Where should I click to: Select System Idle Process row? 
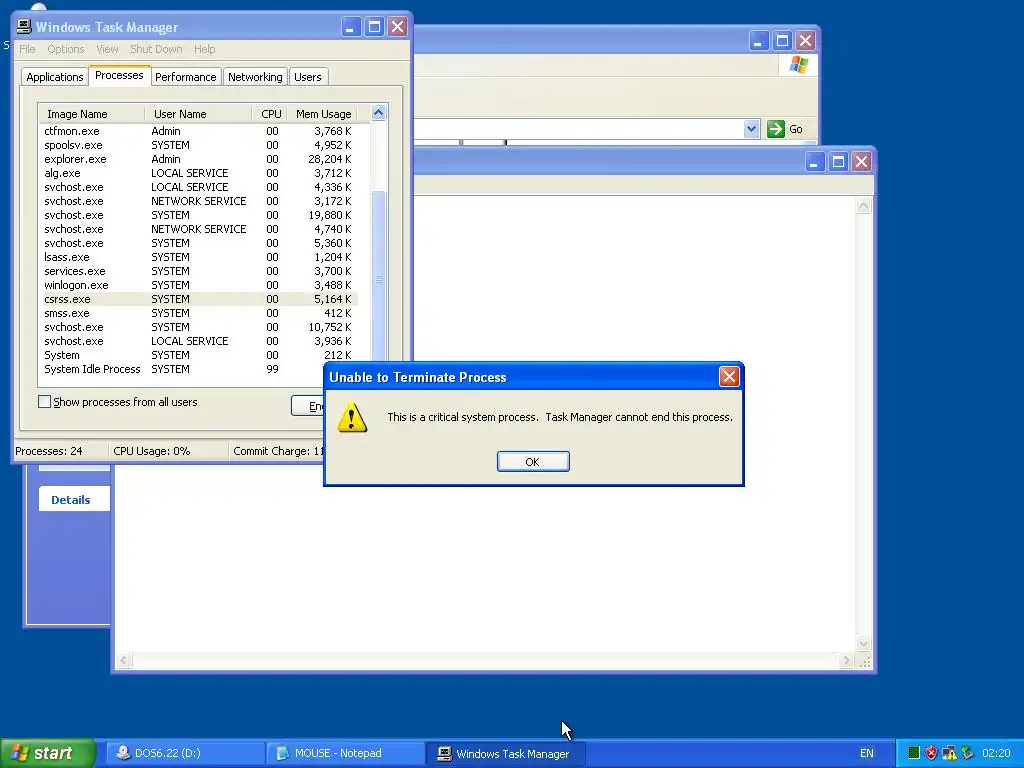(x=183, y=369)
